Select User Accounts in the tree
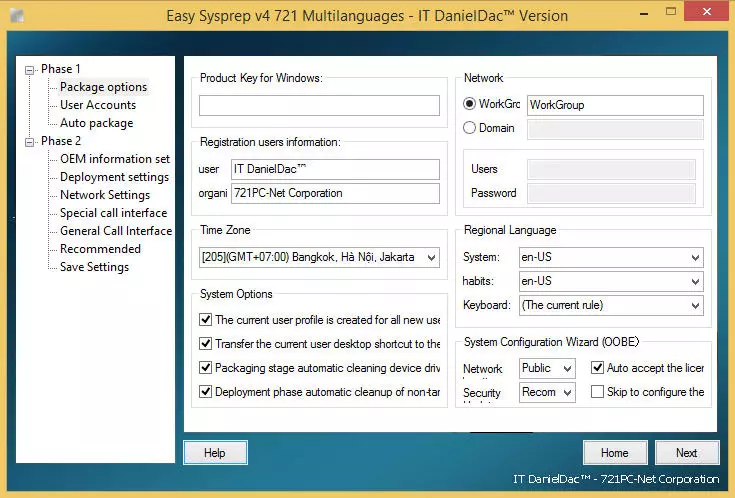This screenshot has width=735, height=498. click(98, 105)
